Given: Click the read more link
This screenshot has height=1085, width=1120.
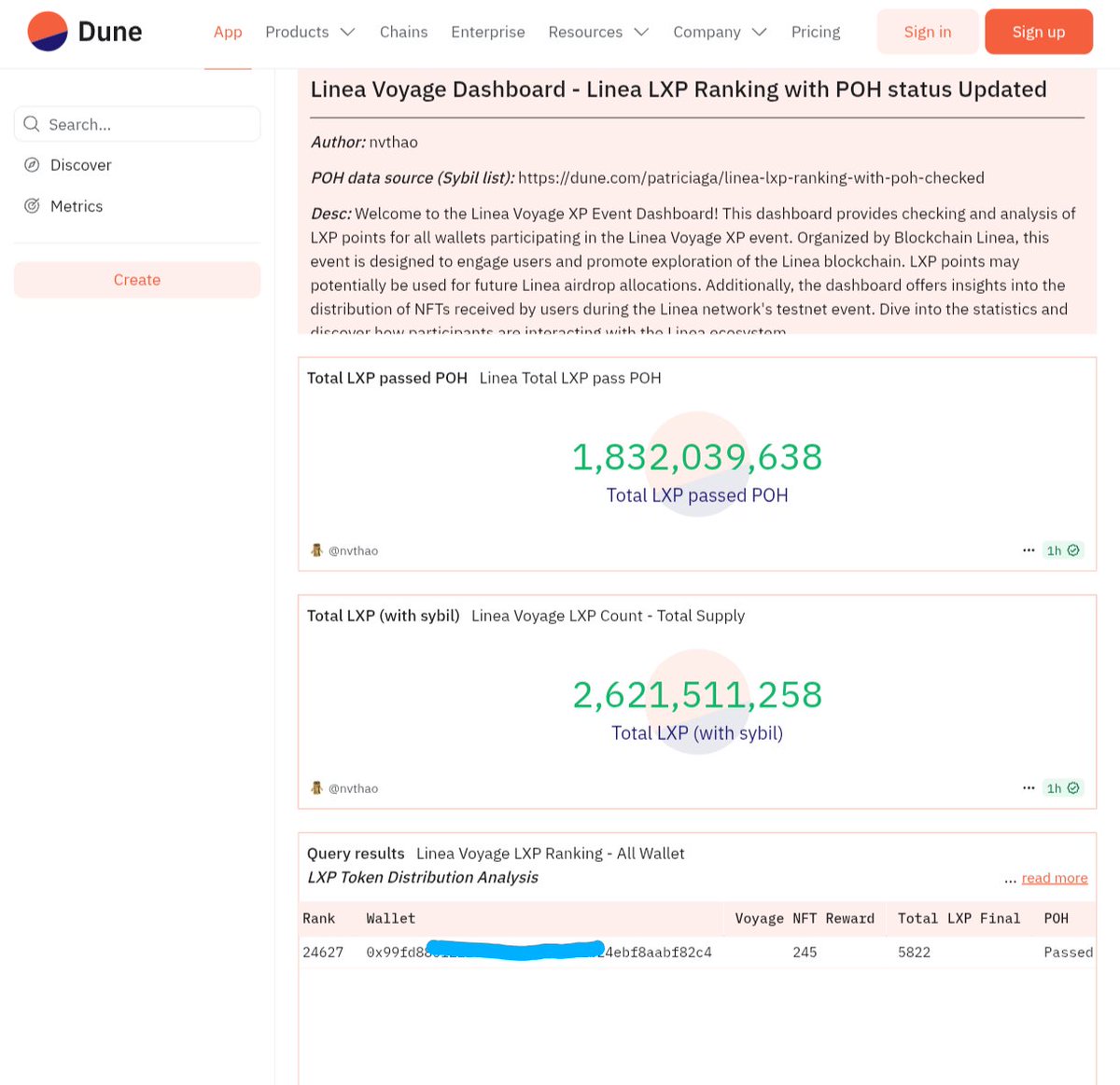Looking at the screenshot, I should [1055, 878].
